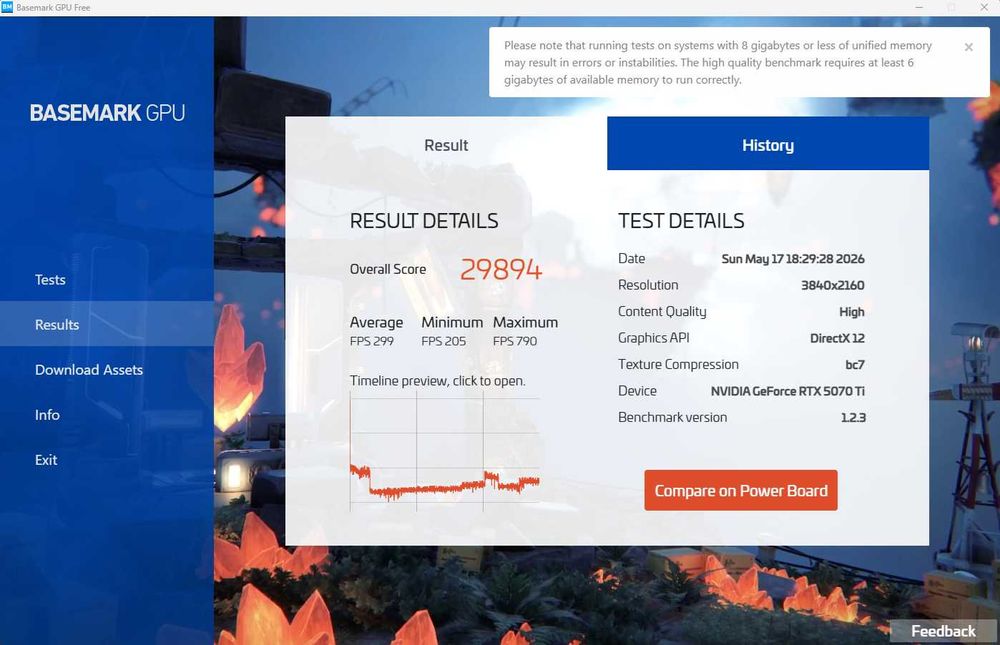
Task: Click the resolution value 3840x2160
Action: point(833,285)
